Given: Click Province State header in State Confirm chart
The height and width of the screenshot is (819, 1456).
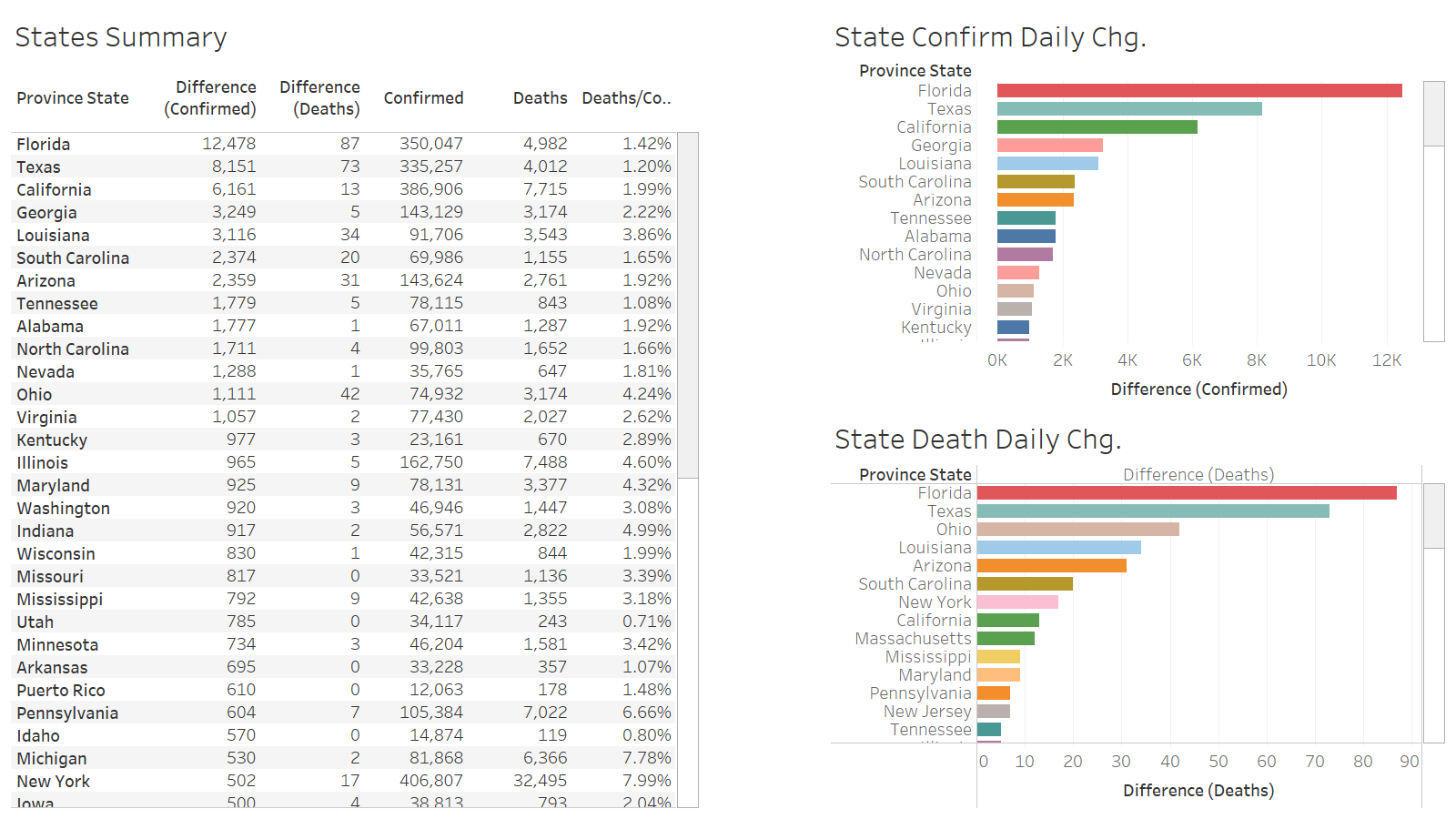Looking at the screenshot, I should (915, 71).
